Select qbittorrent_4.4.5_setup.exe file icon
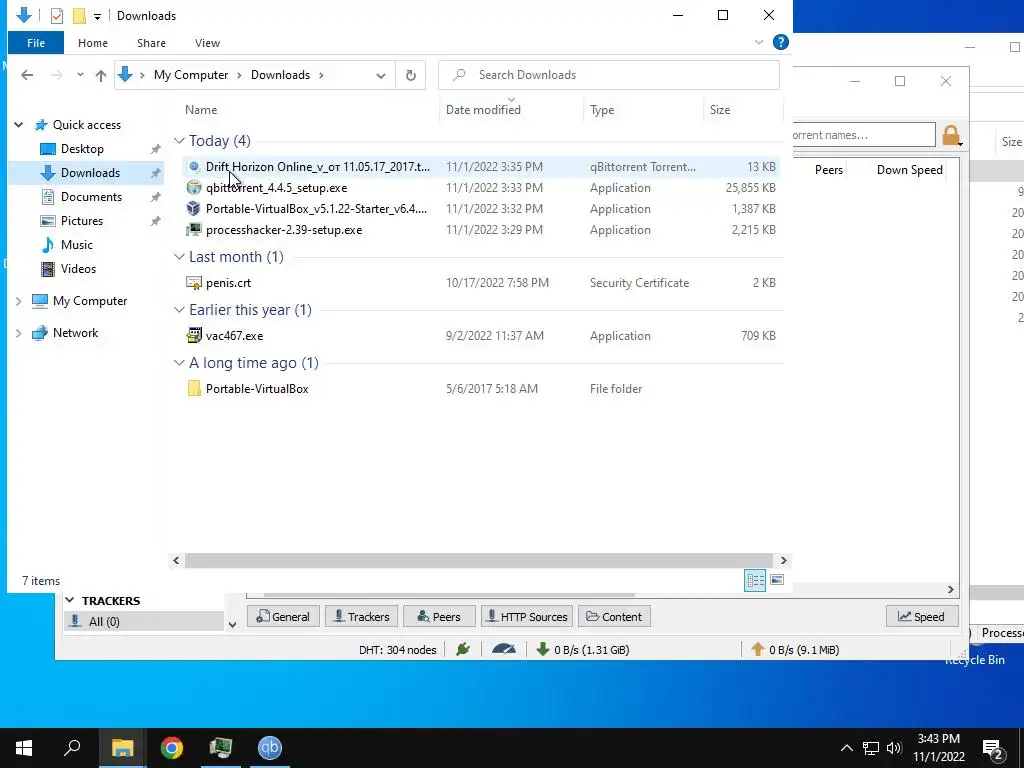 (193, 187)
